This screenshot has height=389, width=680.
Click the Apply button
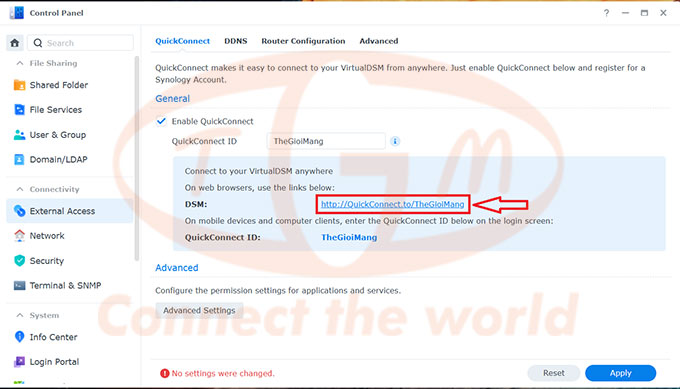(x=621, y=373)
